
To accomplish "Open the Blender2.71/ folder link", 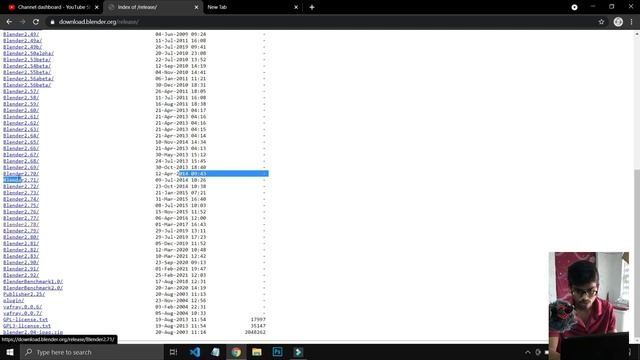I will point(21,180).
